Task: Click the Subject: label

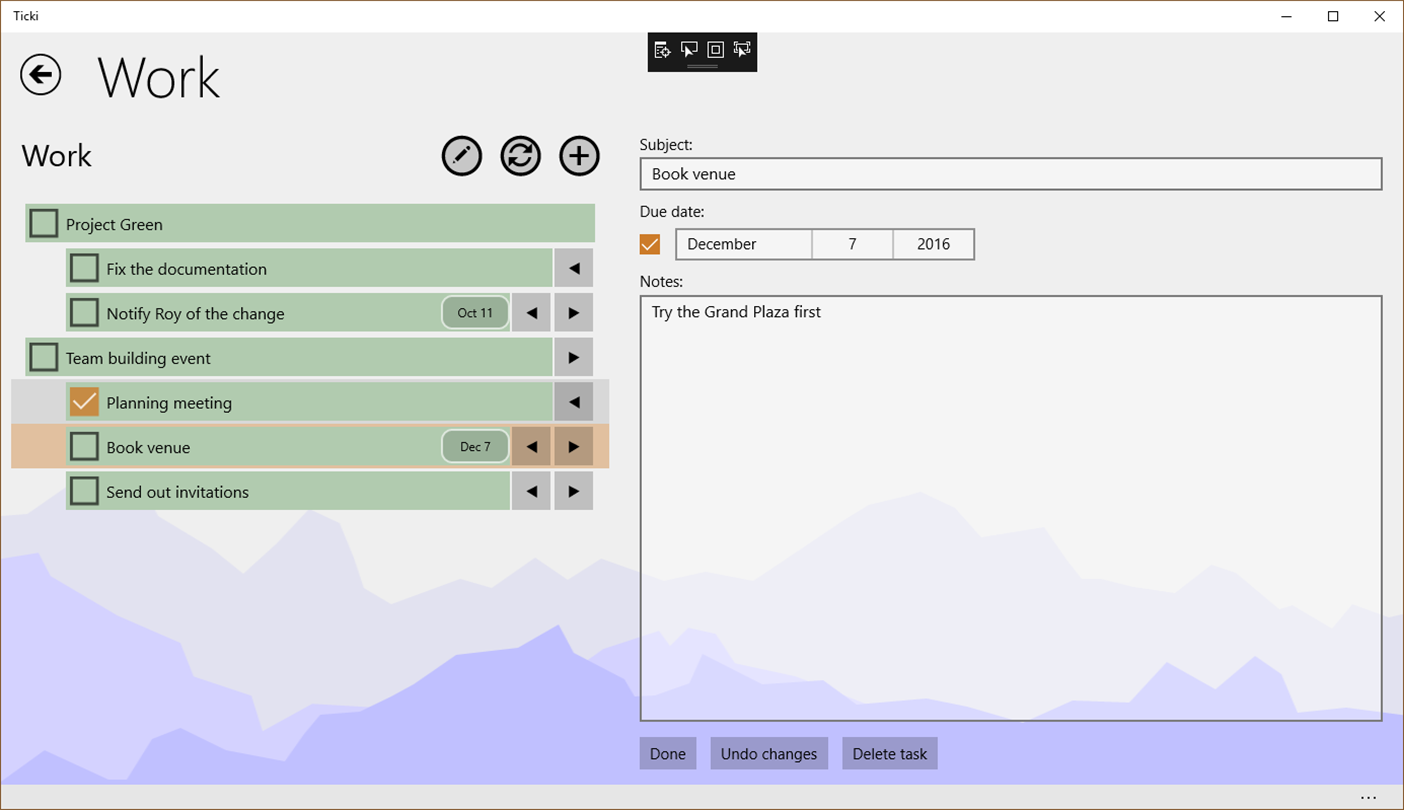Action: click(x=666, y=145)
